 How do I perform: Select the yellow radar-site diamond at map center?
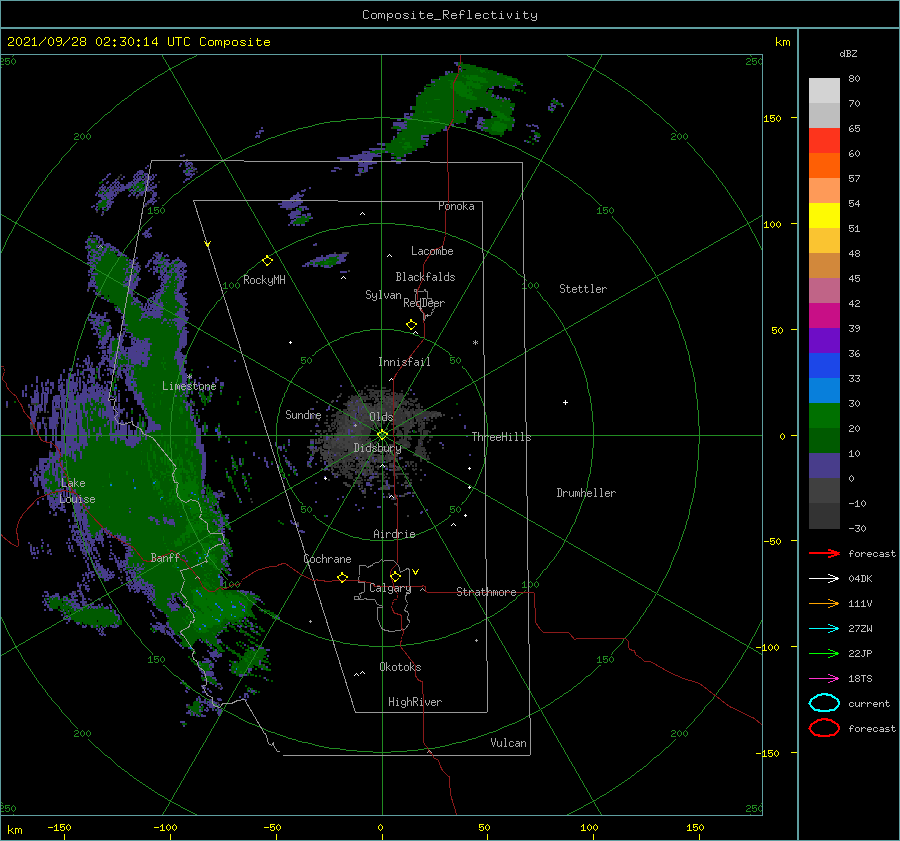(x=382, y=435)
